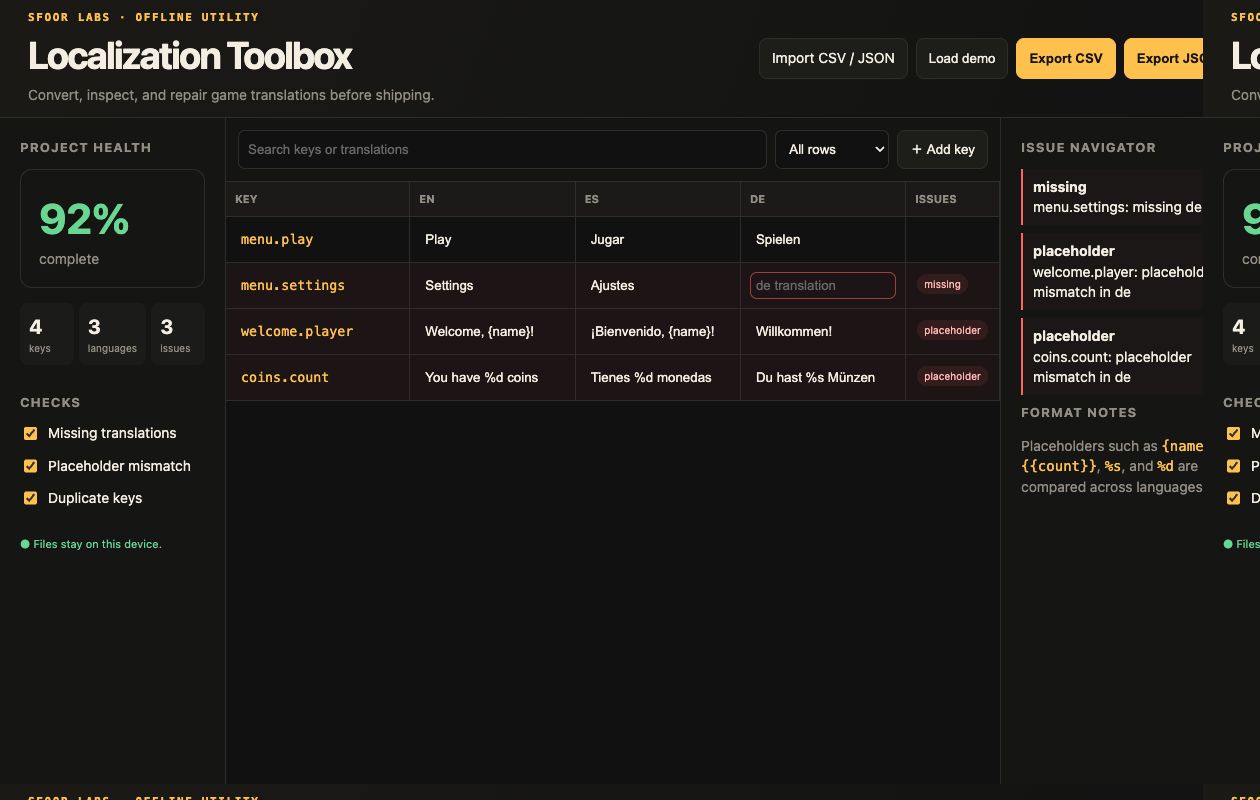Select the menu.play key cell
1260x800 pixels.
click(318, 239)
